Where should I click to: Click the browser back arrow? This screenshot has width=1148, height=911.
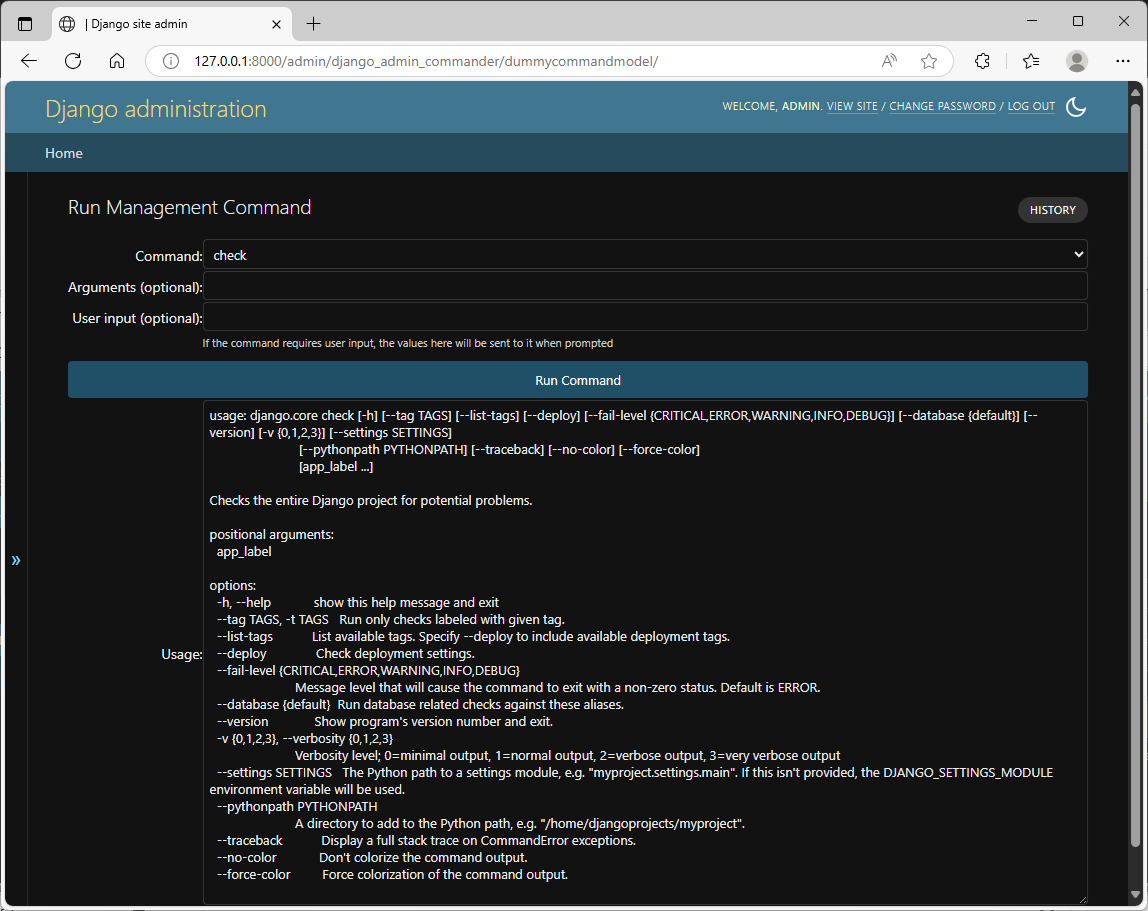29,62
